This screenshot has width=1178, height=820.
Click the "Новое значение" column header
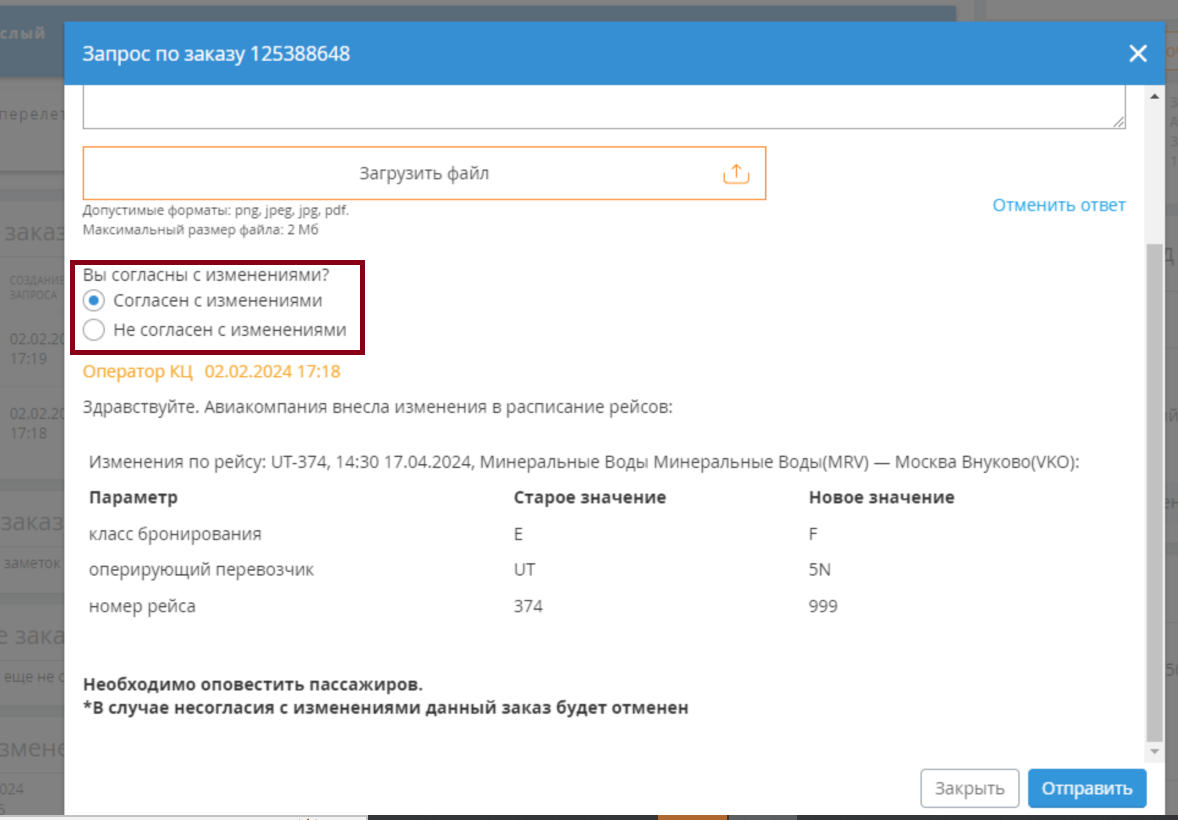click(881, 497)
